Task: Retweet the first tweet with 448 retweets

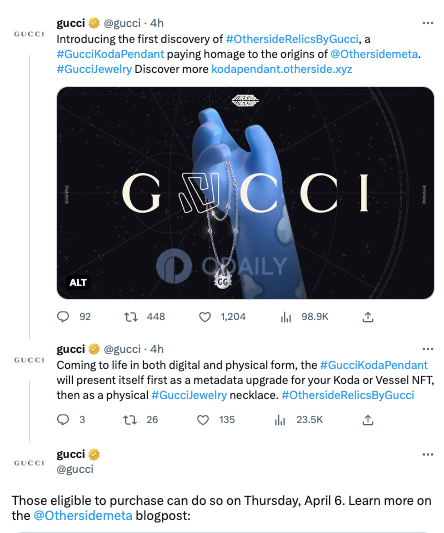Action: (131, 317)
